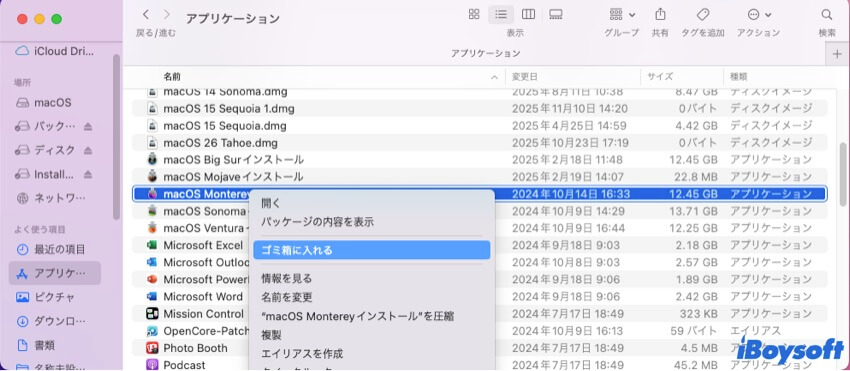Screen dimensions: 850x371
Task: Switch to icon grid view
Action: (474, 15)
